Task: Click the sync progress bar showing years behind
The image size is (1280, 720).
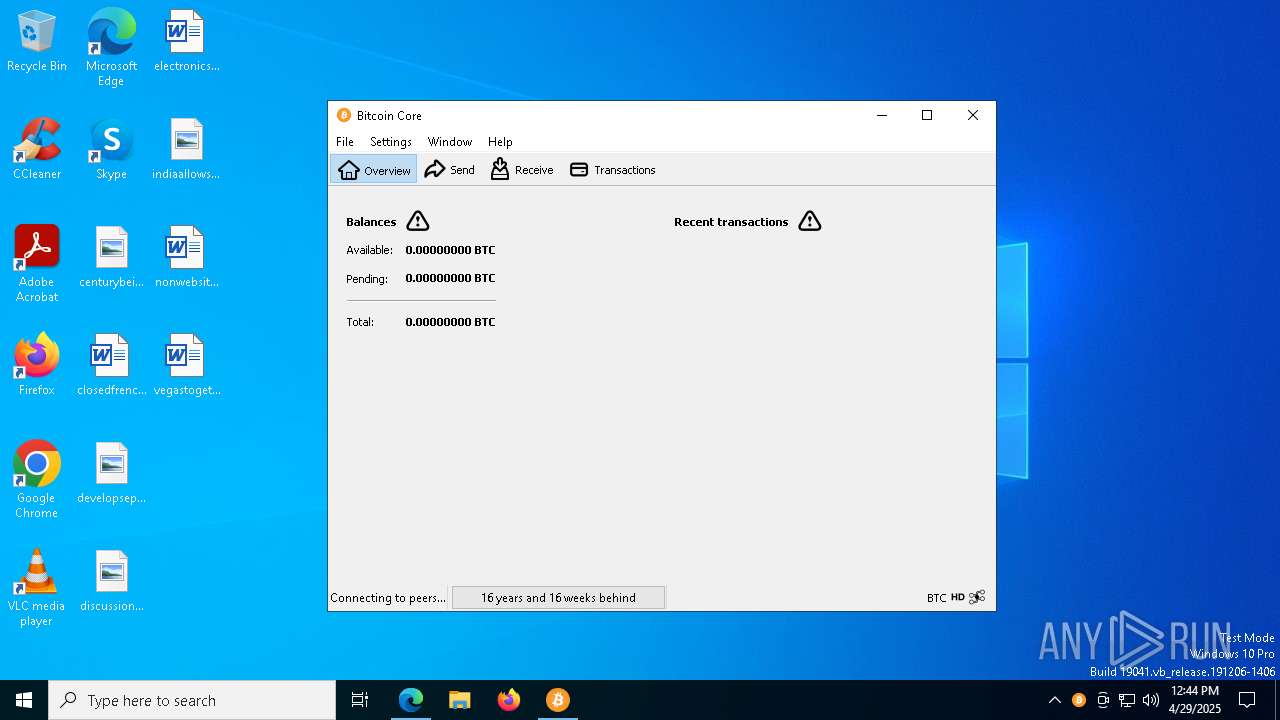Action: tap(558, 598)
